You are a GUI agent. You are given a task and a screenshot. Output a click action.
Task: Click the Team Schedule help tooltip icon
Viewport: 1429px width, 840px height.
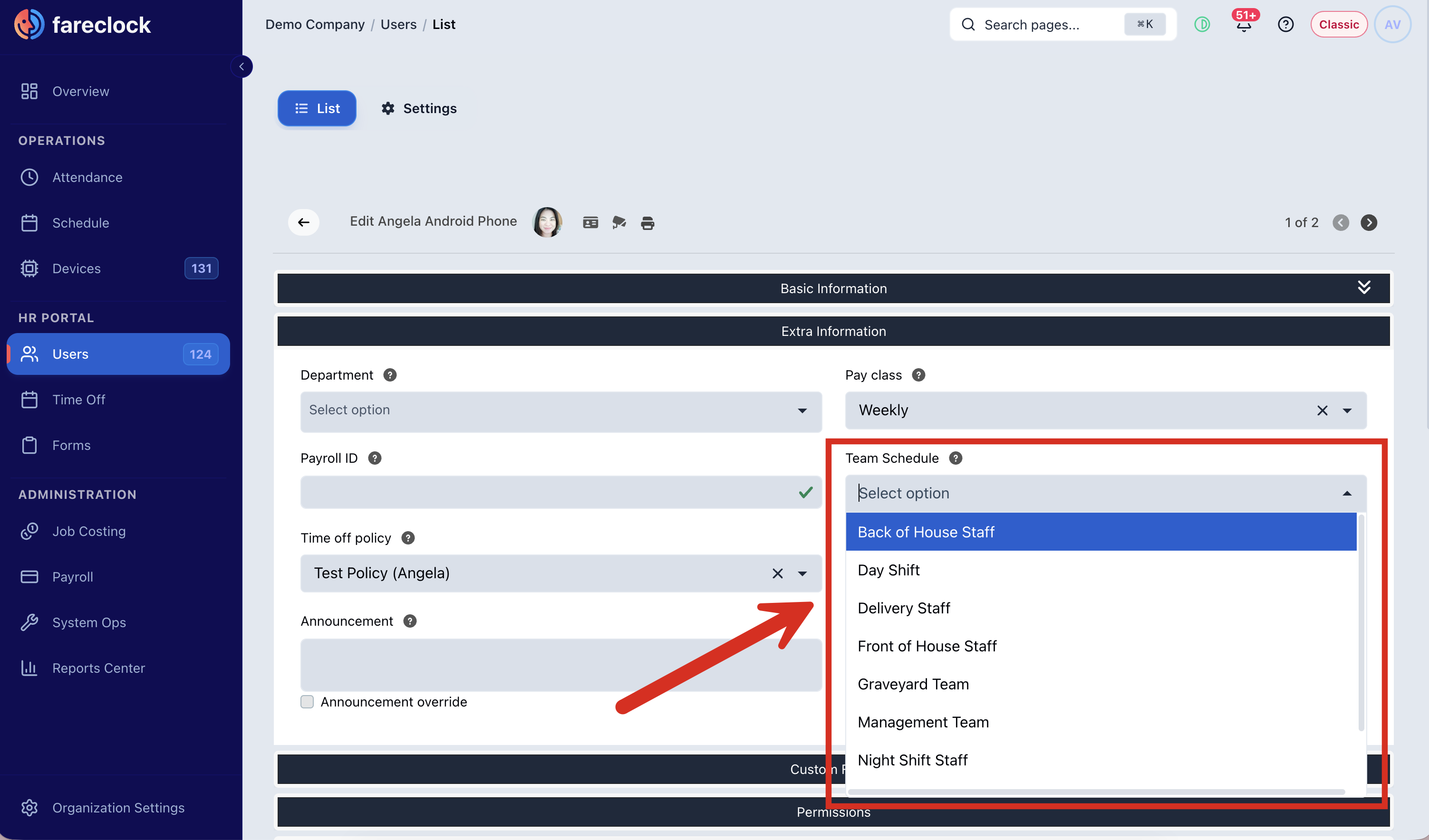pos(956,458)
